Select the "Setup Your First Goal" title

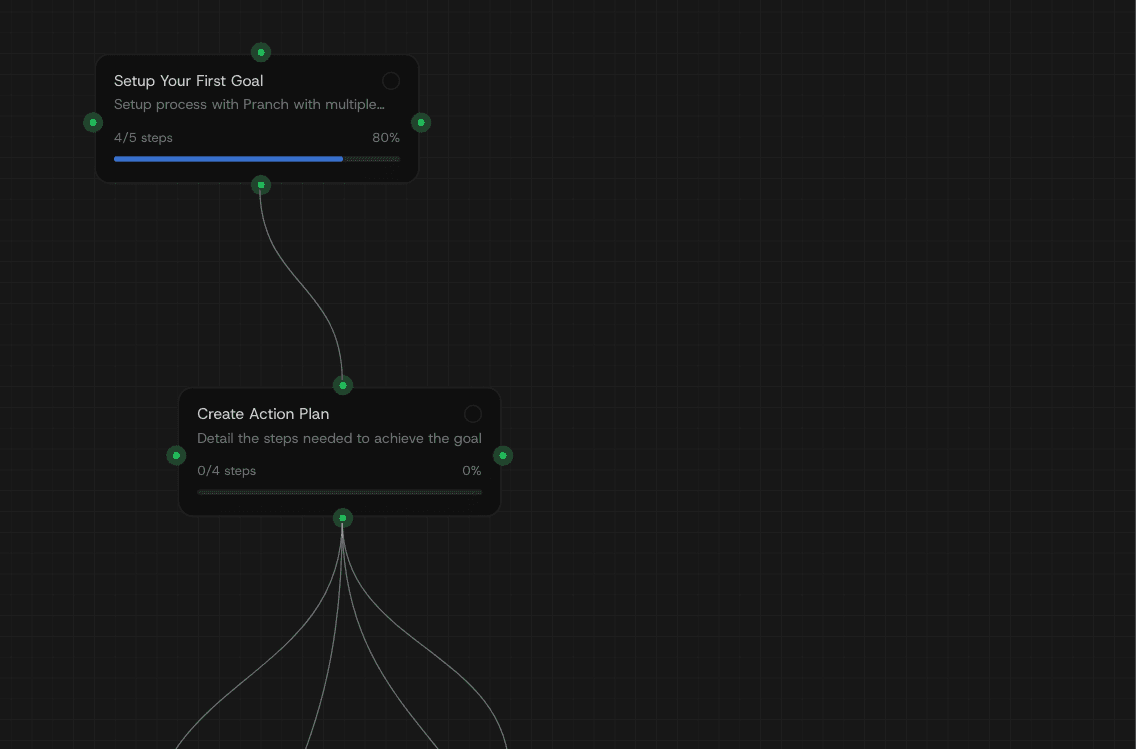point(188,81)
